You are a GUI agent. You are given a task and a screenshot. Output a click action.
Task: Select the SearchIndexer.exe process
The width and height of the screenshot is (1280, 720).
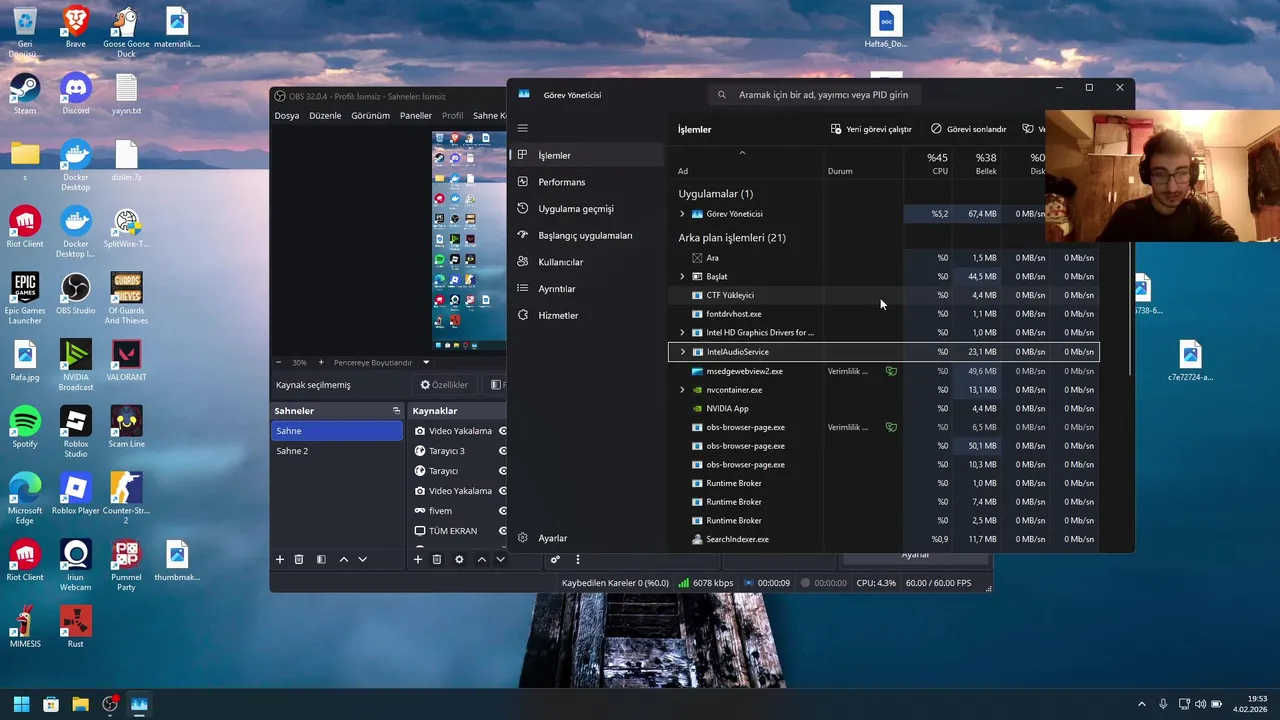884,540
